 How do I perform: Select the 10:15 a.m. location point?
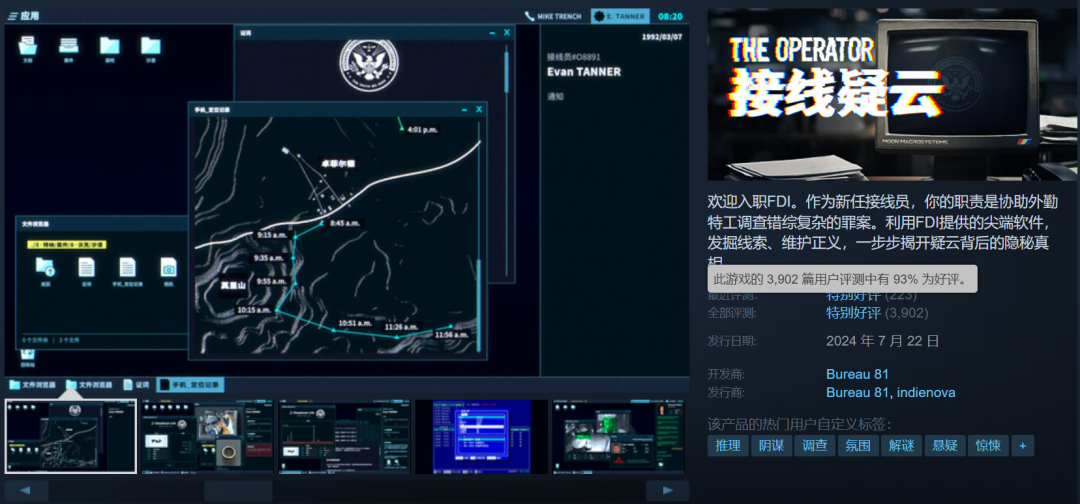[276, 311]
